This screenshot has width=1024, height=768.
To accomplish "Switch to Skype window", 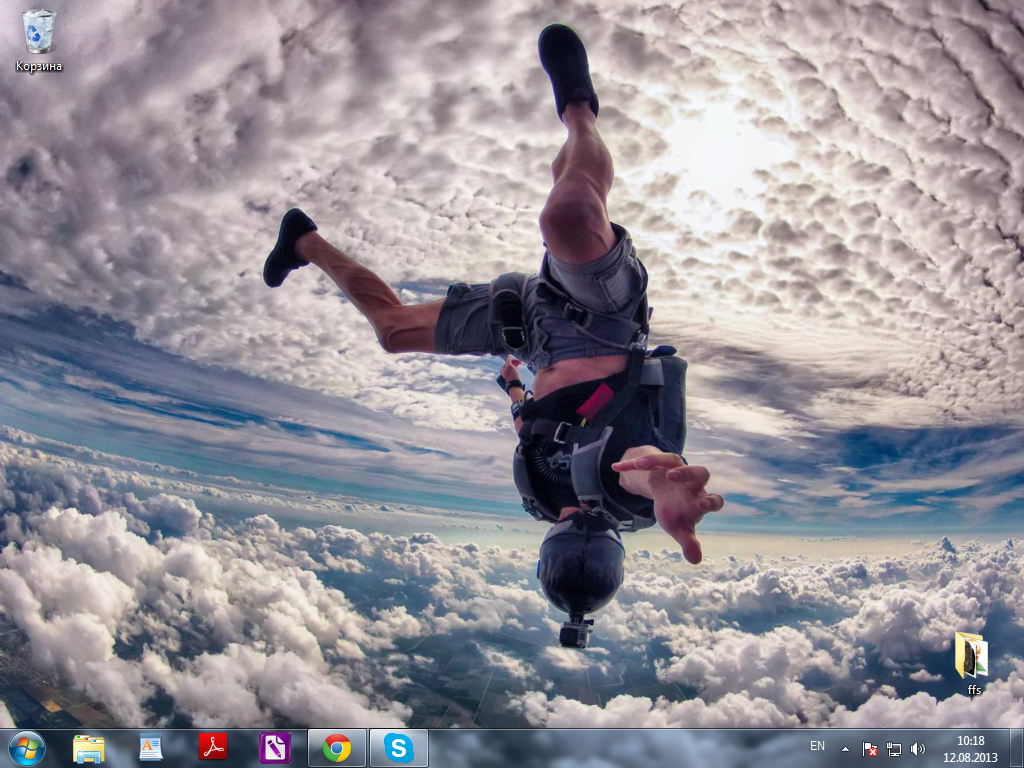I will tap(398, 748).
